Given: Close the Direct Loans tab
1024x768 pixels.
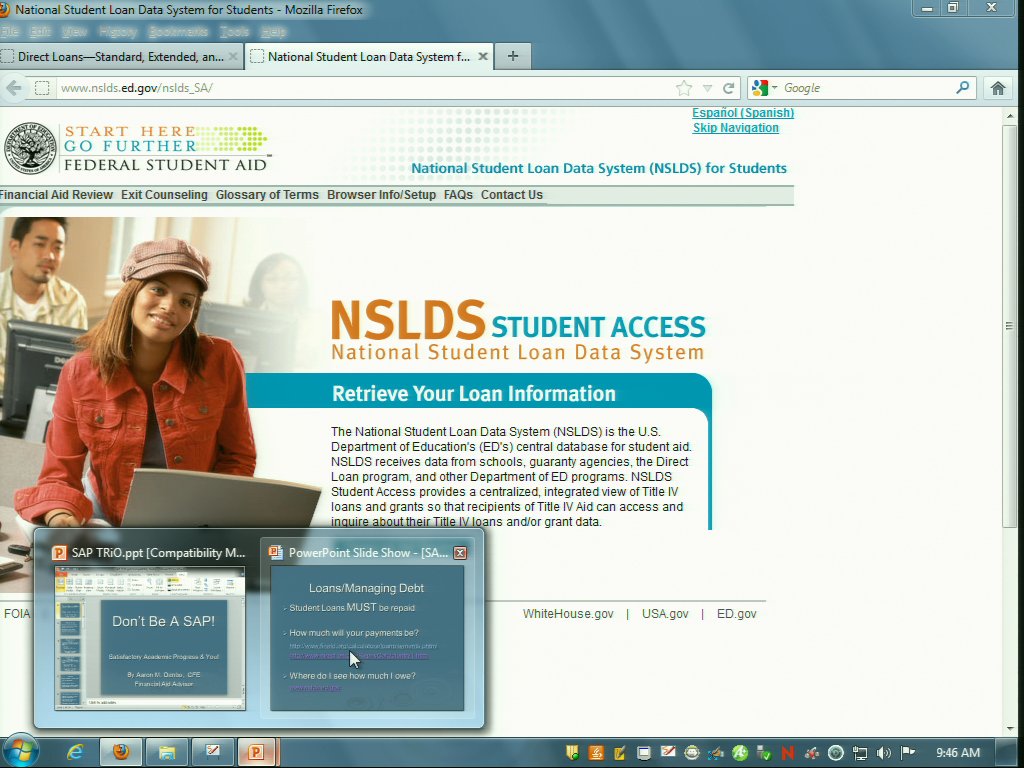Looking at the screenshot, I should [x=234, y=57].
